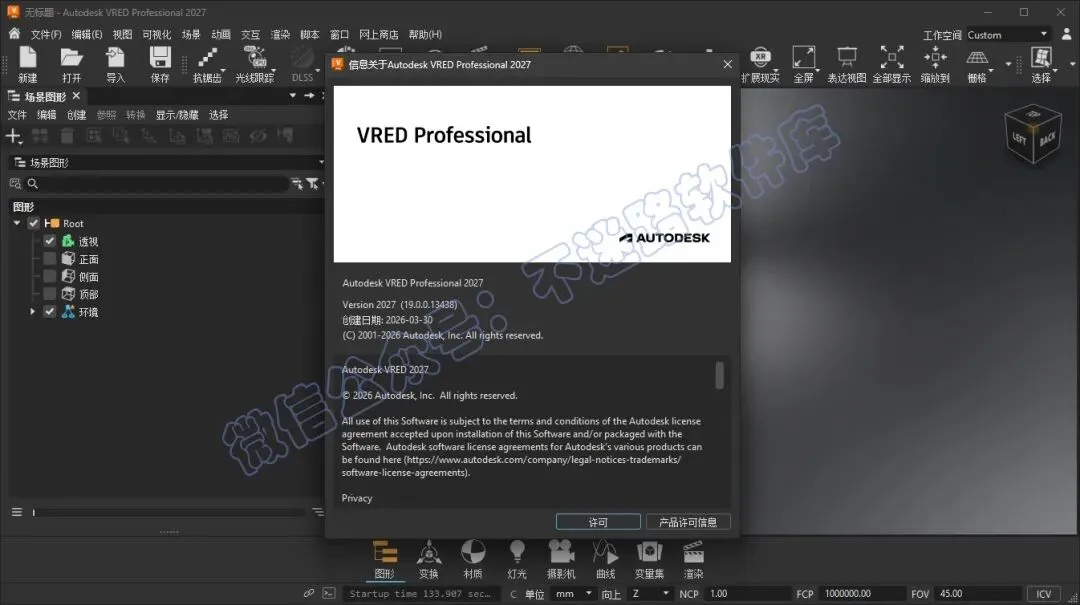This screenshot has width=1080, height=605.
Task: Toggle the 环境 node checkbox
Action: click(50, 311)
